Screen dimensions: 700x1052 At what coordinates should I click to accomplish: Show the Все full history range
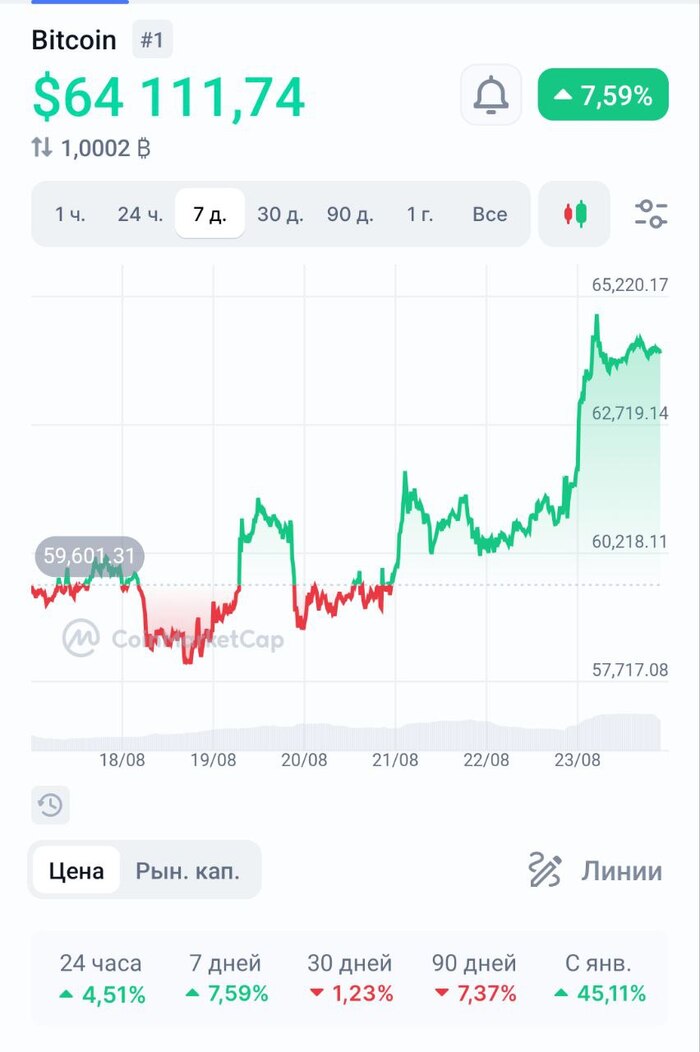pyautogui.click(x=490, y=214)
